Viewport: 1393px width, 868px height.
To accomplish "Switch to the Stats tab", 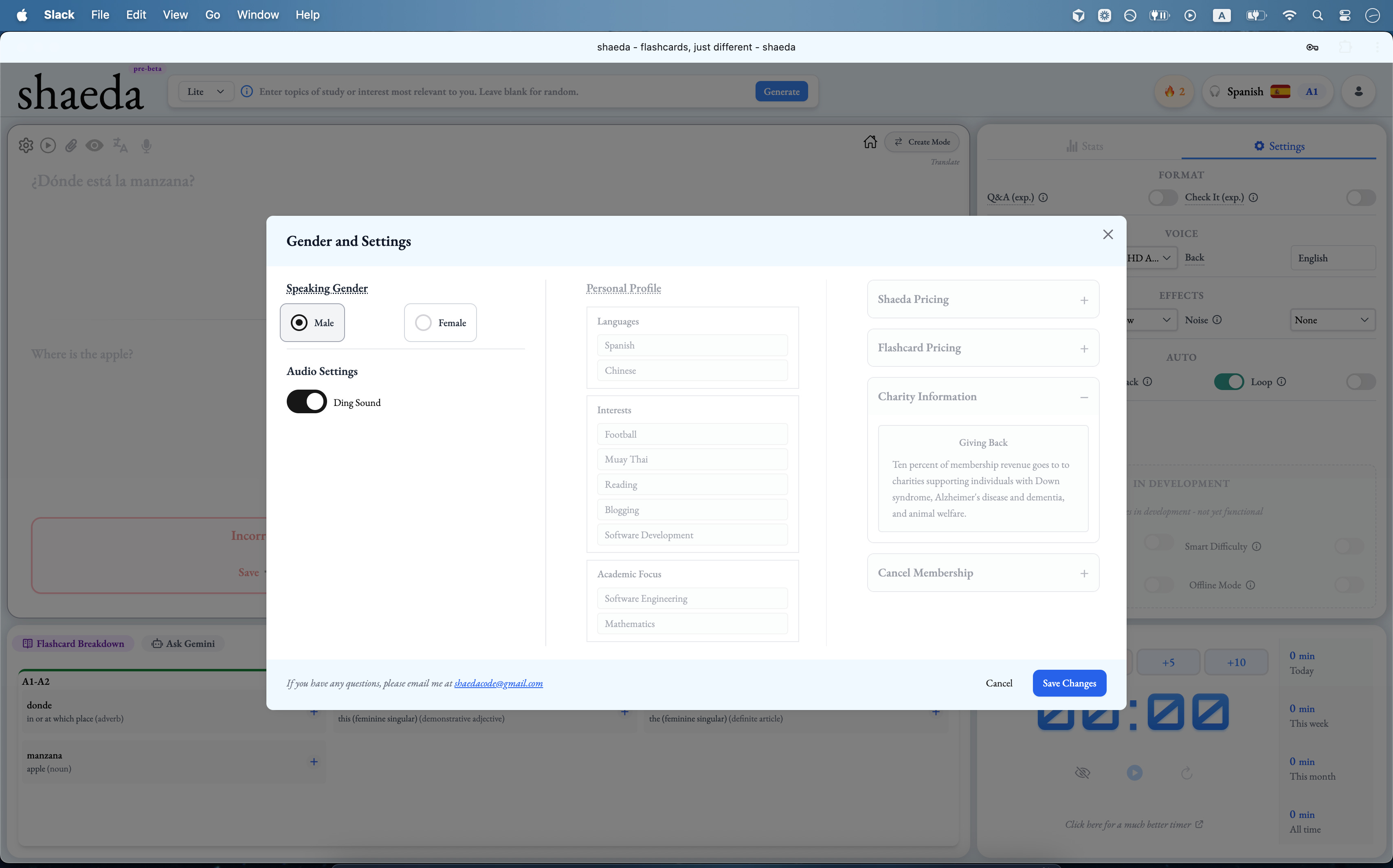I will [x=1084, y=147].
